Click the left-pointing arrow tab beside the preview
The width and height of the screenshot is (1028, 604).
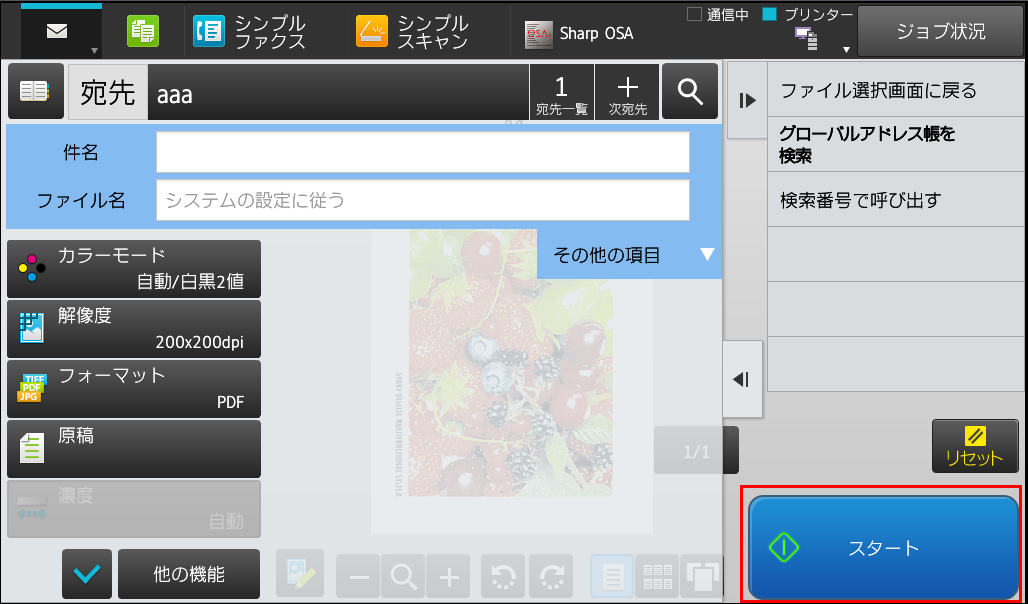click(x=743, y=379)
